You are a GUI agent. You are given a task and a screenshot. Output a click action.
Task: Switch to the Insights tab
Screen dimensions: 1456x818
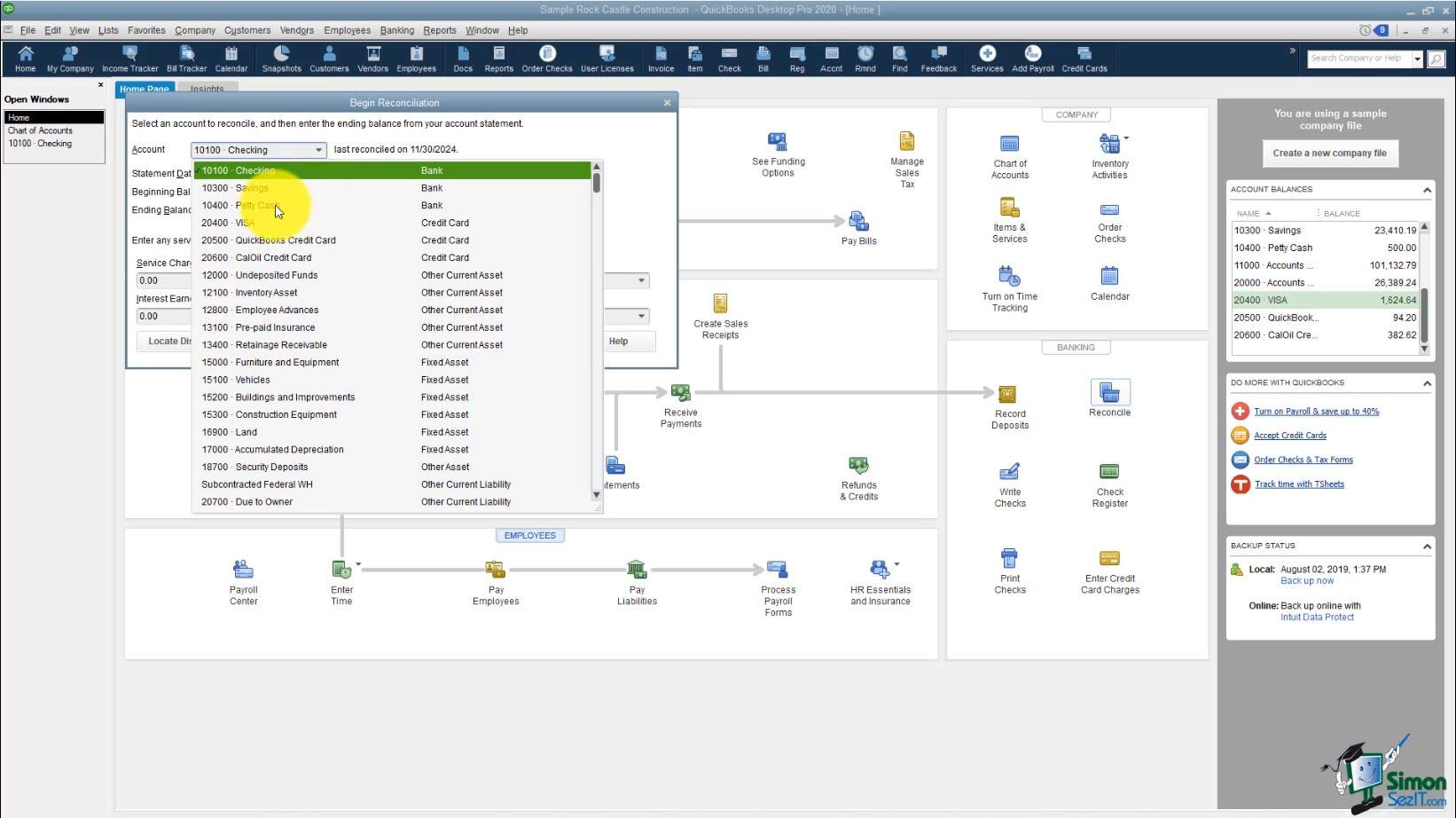207,89
